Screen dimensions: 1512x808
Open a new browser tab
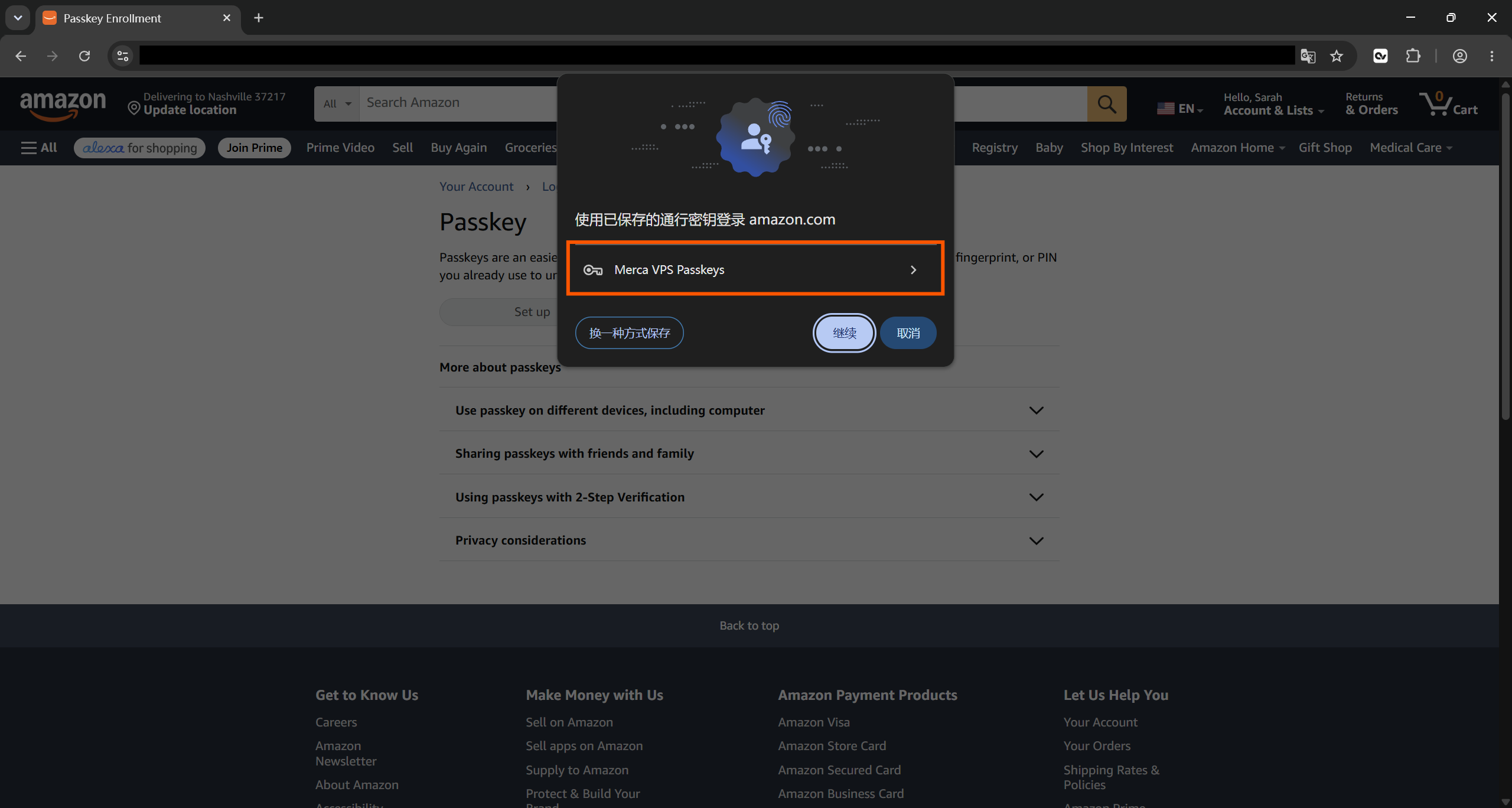point(259,18)
